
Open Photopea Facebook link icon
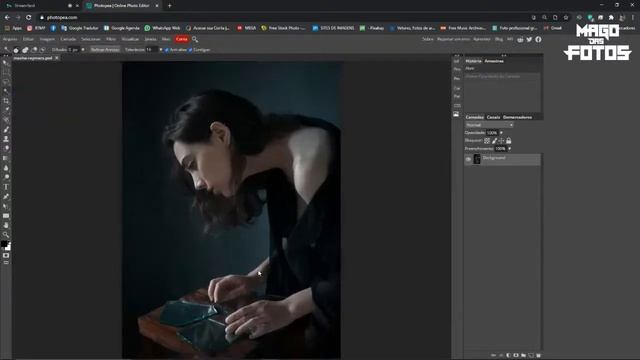coord(538,39)
